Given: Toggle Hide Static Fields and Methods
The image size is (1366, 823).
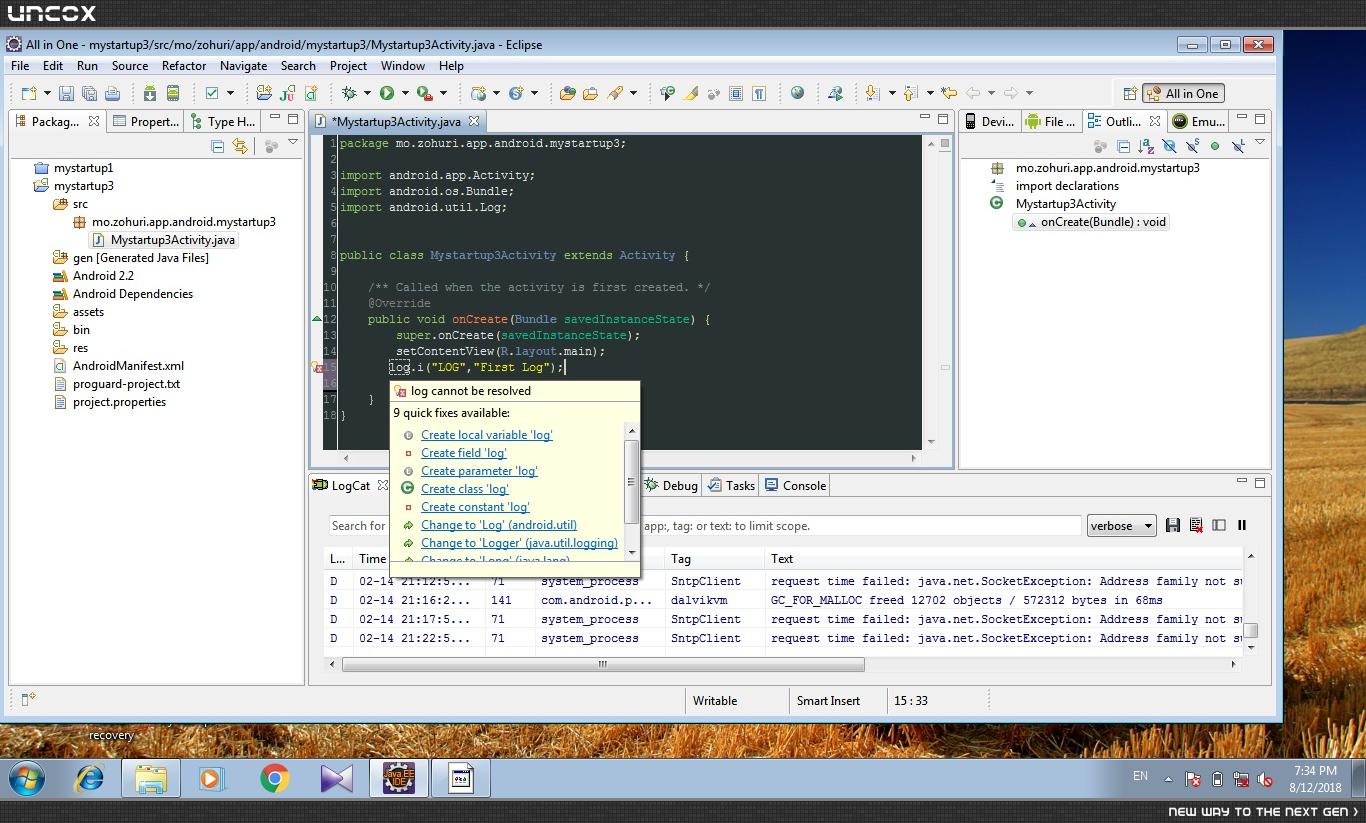Looking at the screenshot, I should (1192, 146).
